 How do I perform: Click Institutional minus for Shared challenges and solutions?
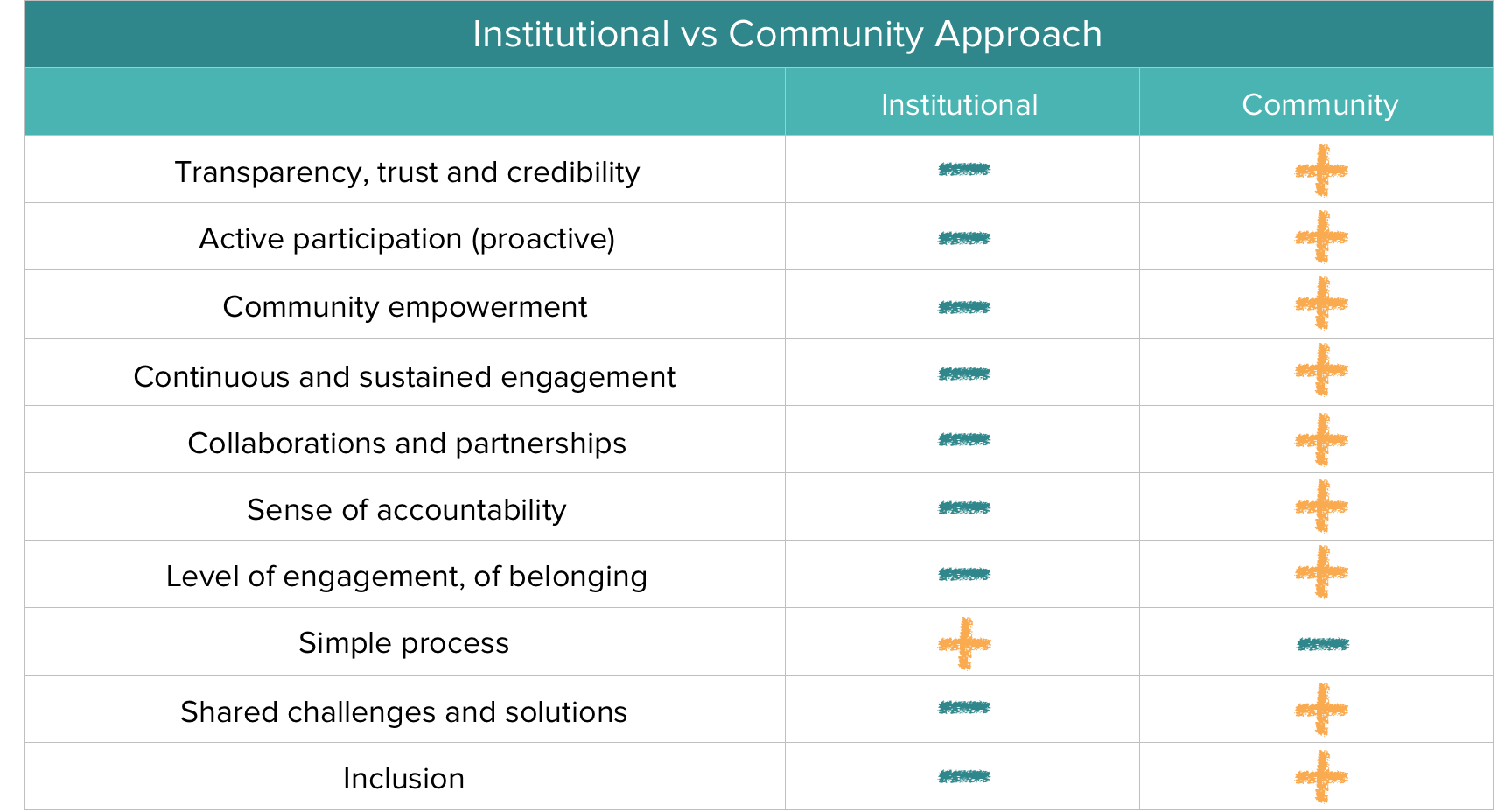click(x=963, y=708)
